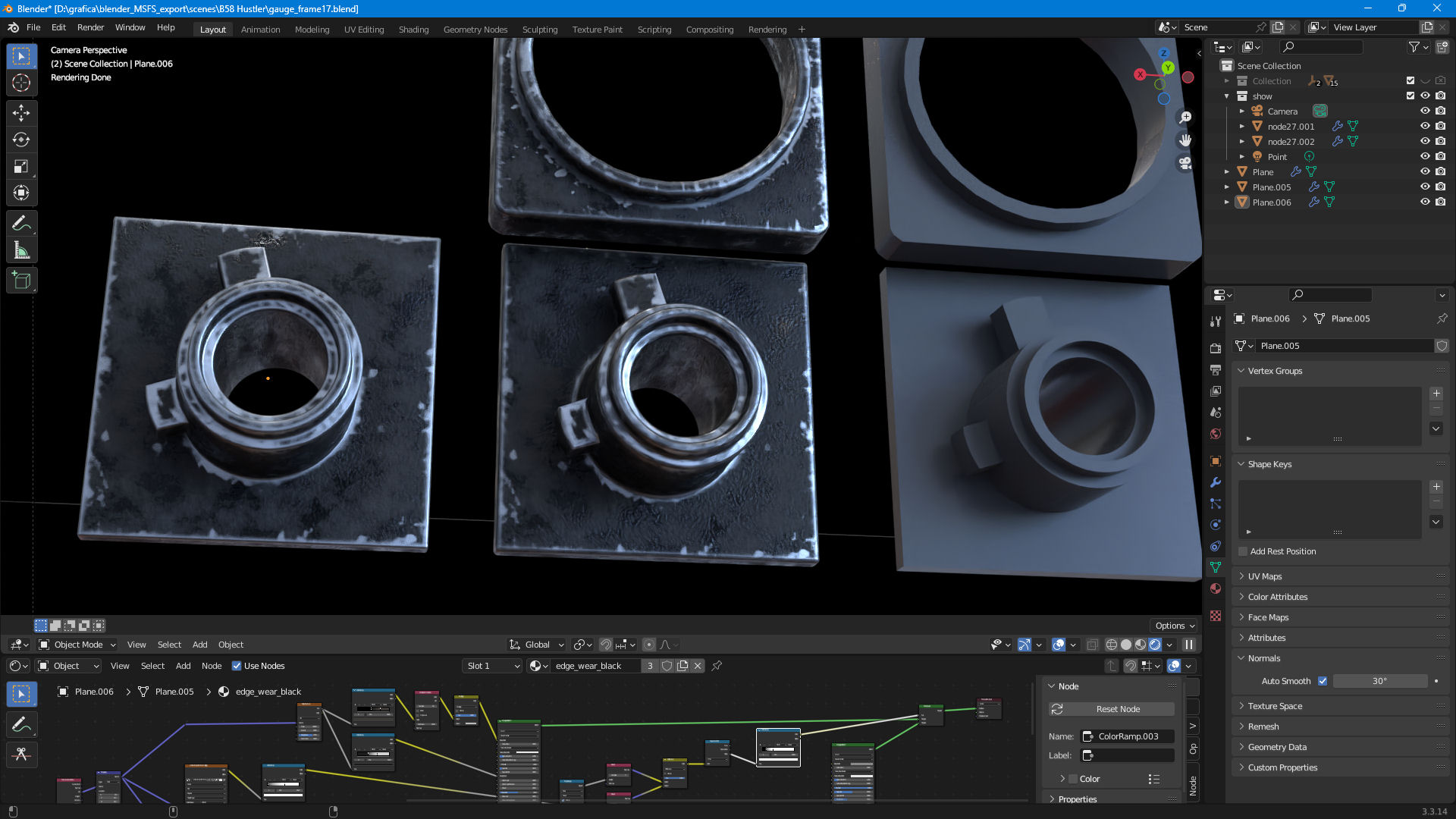Open the Material properties tab
This screenshot has width=1456, height=819.
point(1216,588)
